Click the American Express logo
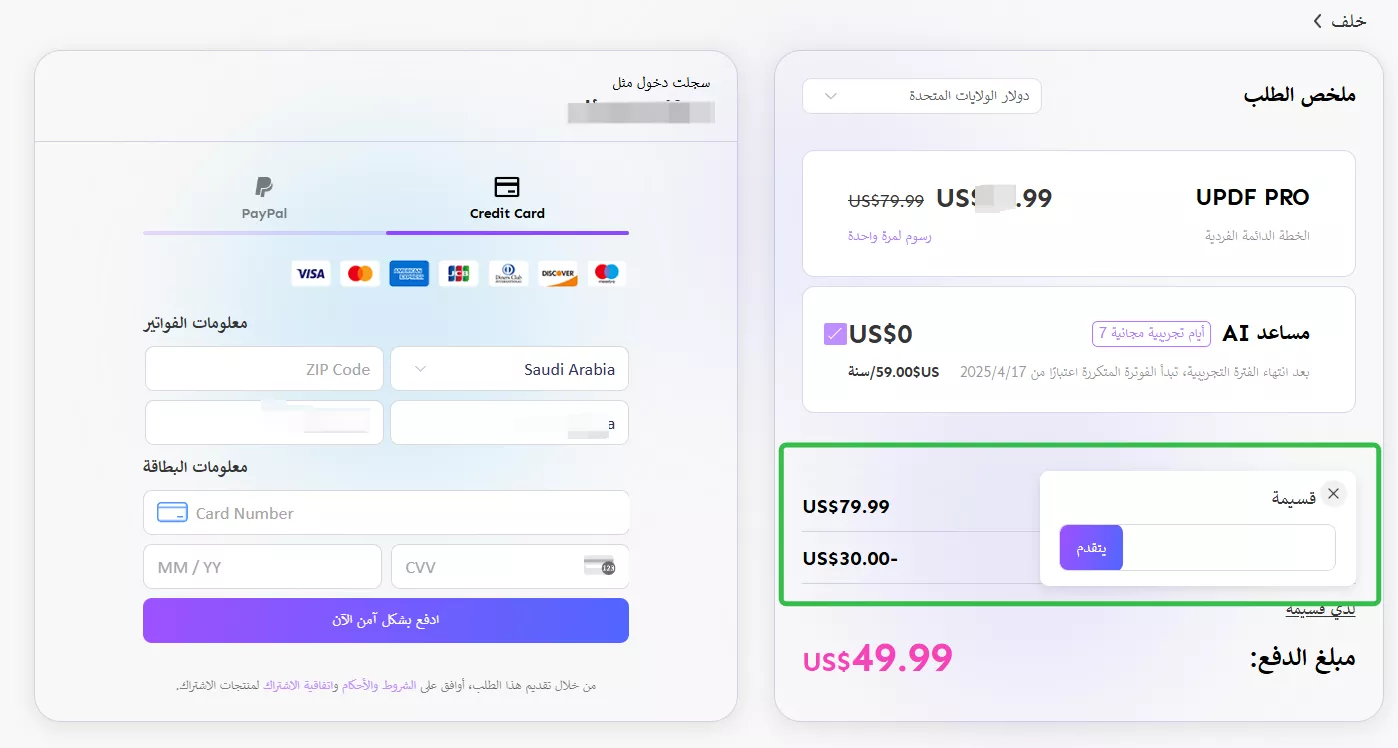Screen dimensions: 1398x748 (409, 273)
